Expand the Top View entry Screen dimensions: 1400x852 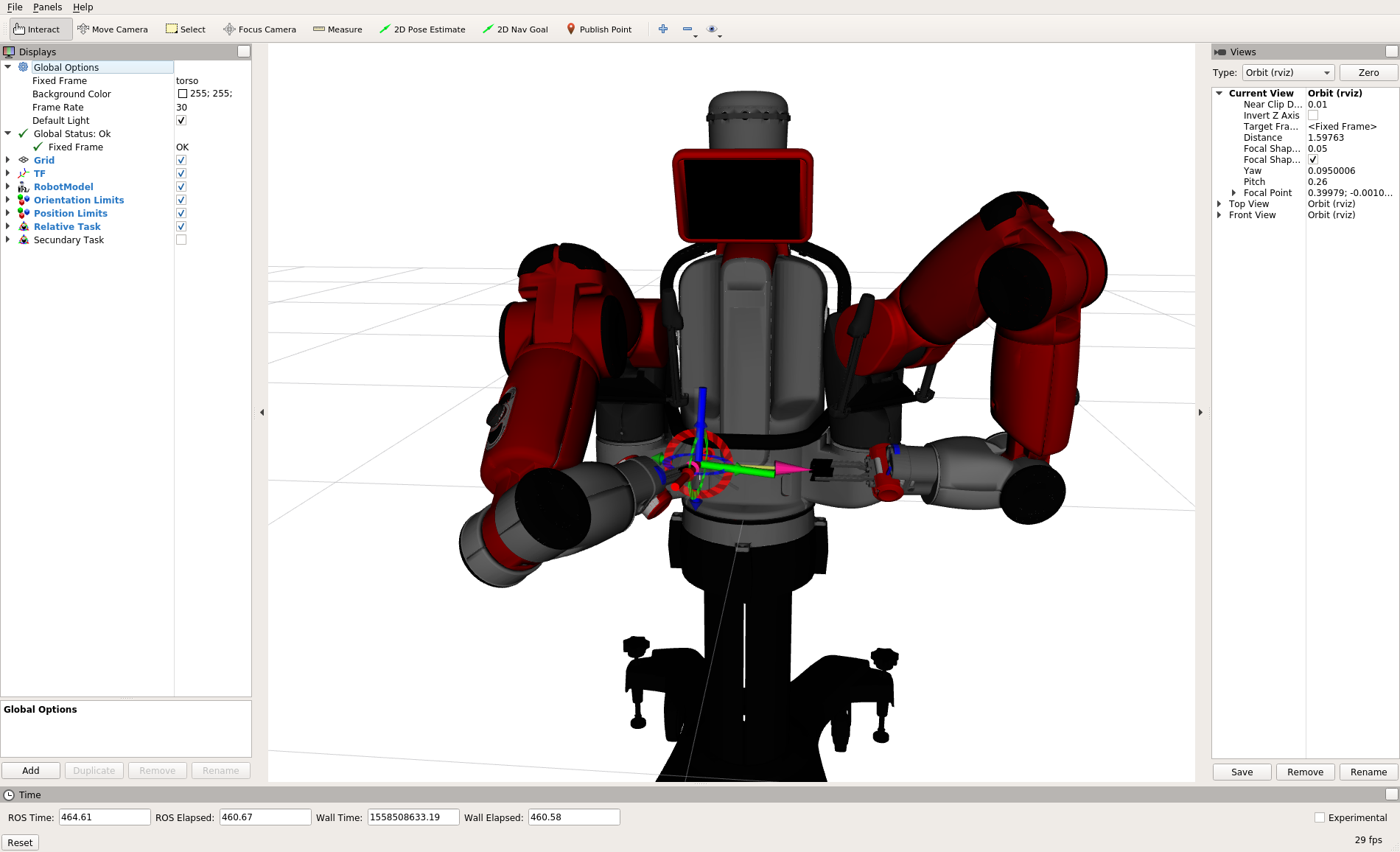pos(1219,203)
